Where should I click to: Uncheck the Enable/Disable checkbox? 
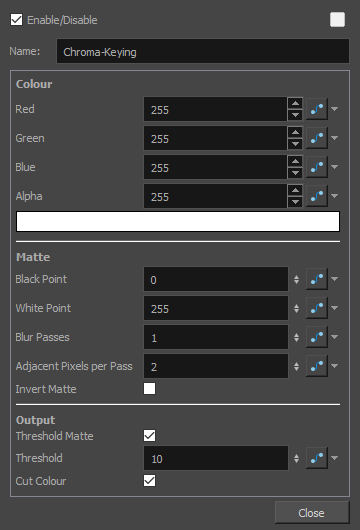(x=16, y=20)
